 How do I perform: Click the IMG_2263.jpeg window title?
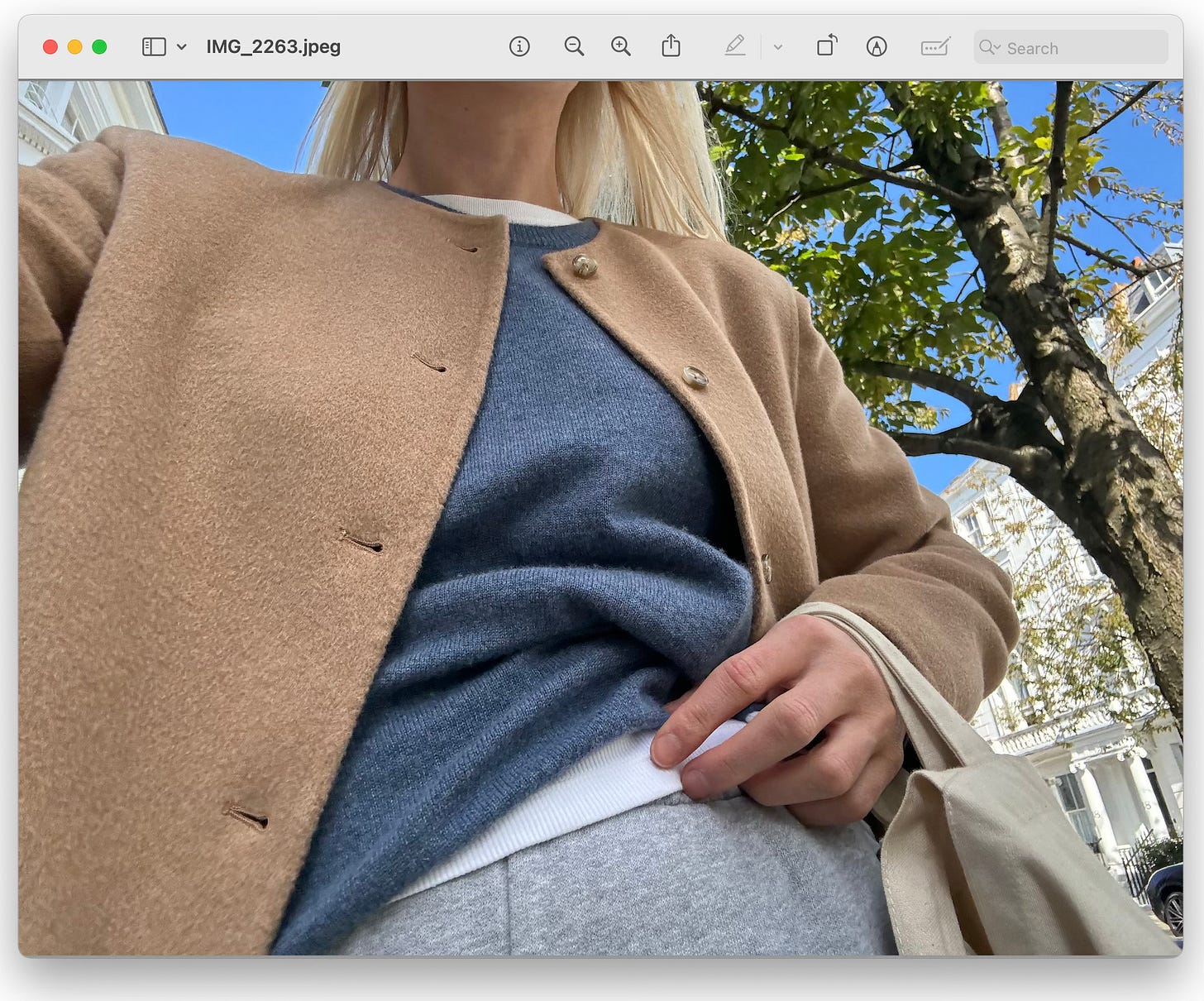[x=273, y=47]
